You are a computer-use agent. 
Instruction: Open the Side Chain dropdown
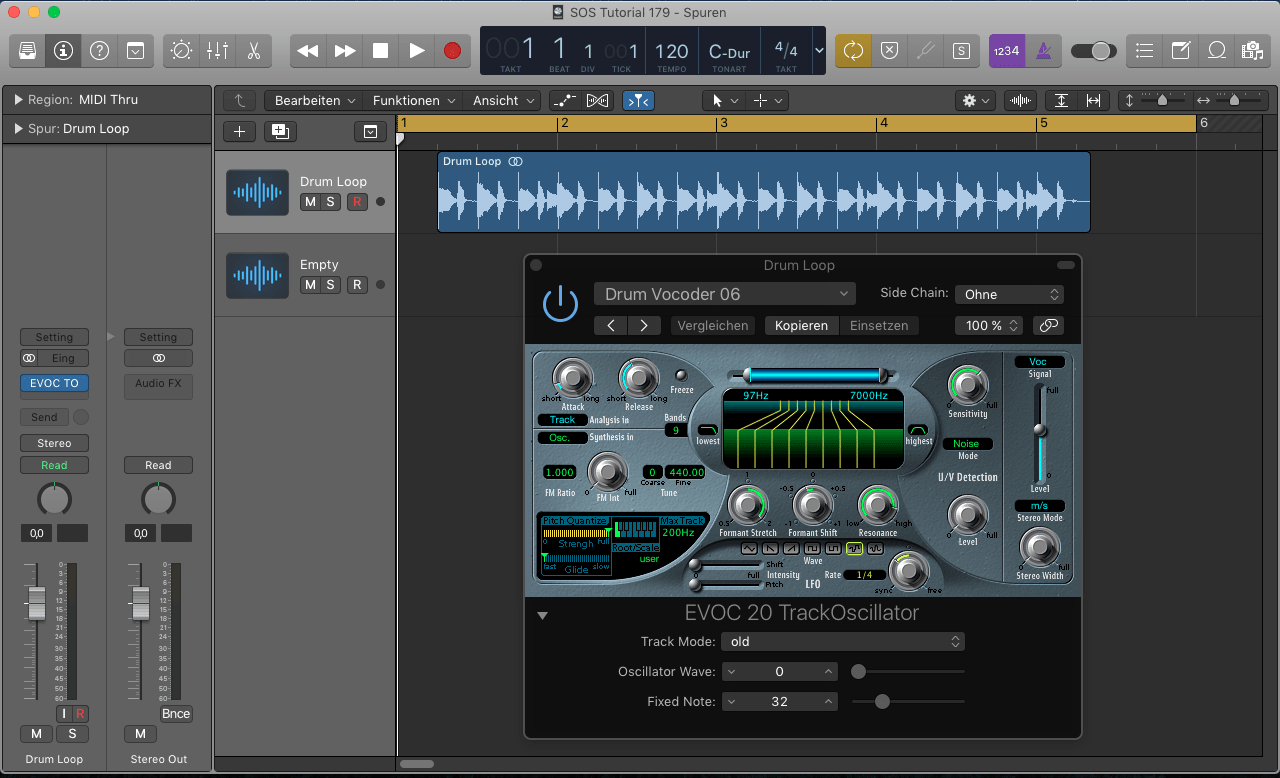[x=1009, y=294]
